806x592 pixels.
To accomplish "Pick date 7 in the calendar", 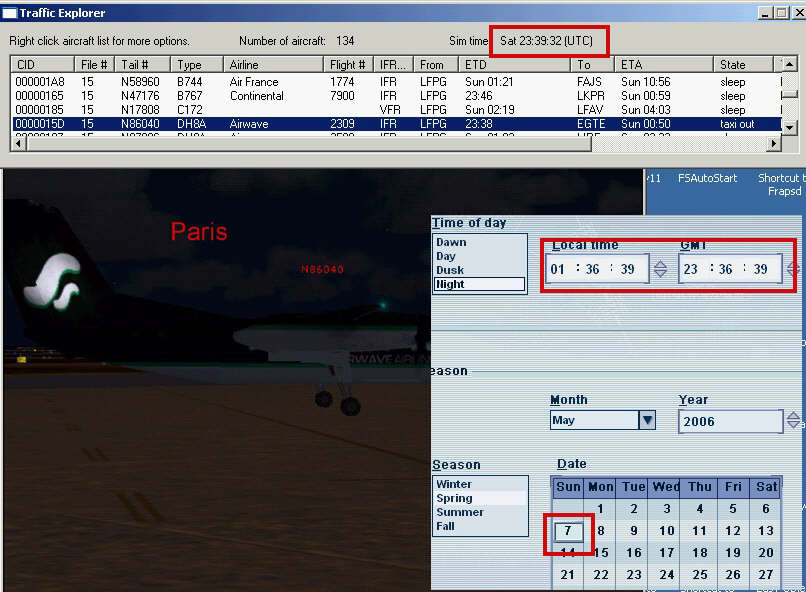I will point(567,531).
